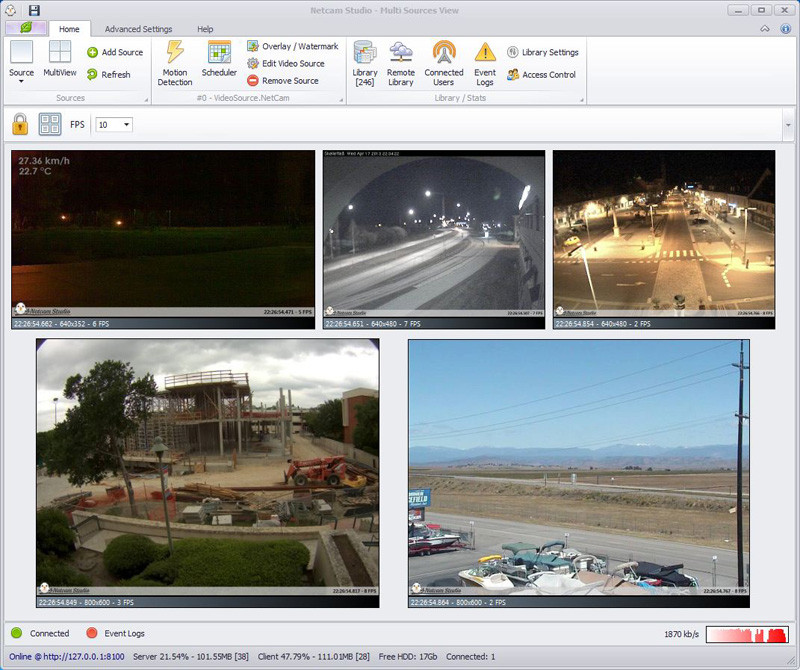
Task: Add a new video source
Action: pyautogui.click(x=115, y=52)
